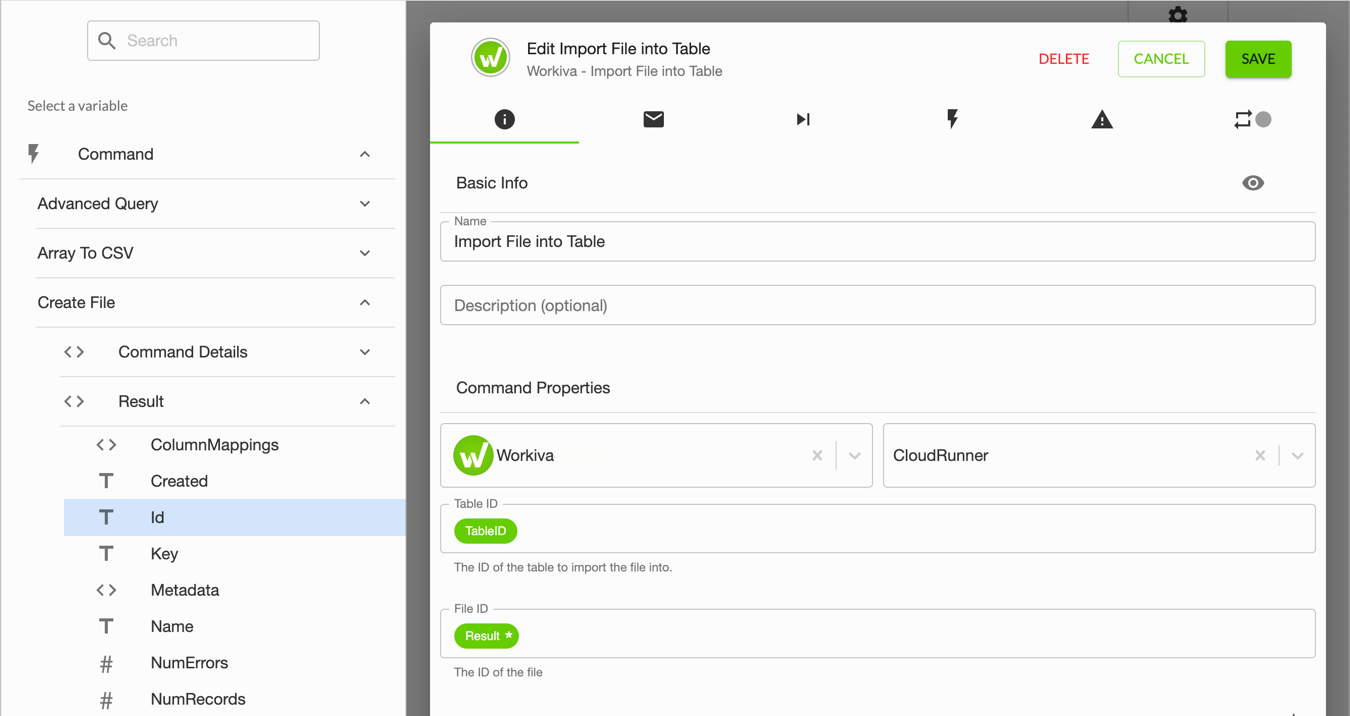The height and width of the screenshot is (716, 1350).
Task: Clear the Workiva connector selection
Action: [x=817, y=456]
